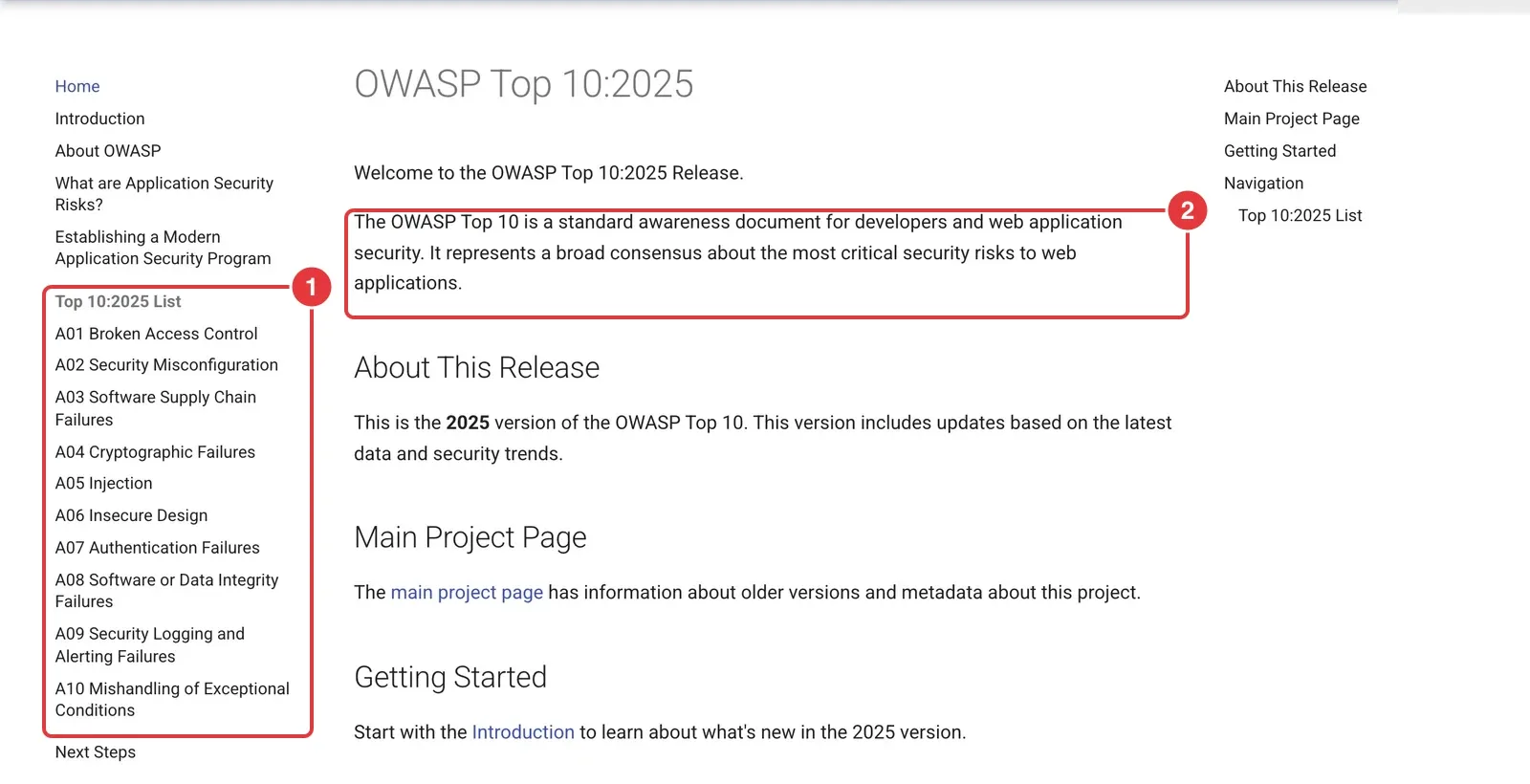Open the About OWASP page
The height and width of the screenshot is (784, 1530).
point(108,151)
